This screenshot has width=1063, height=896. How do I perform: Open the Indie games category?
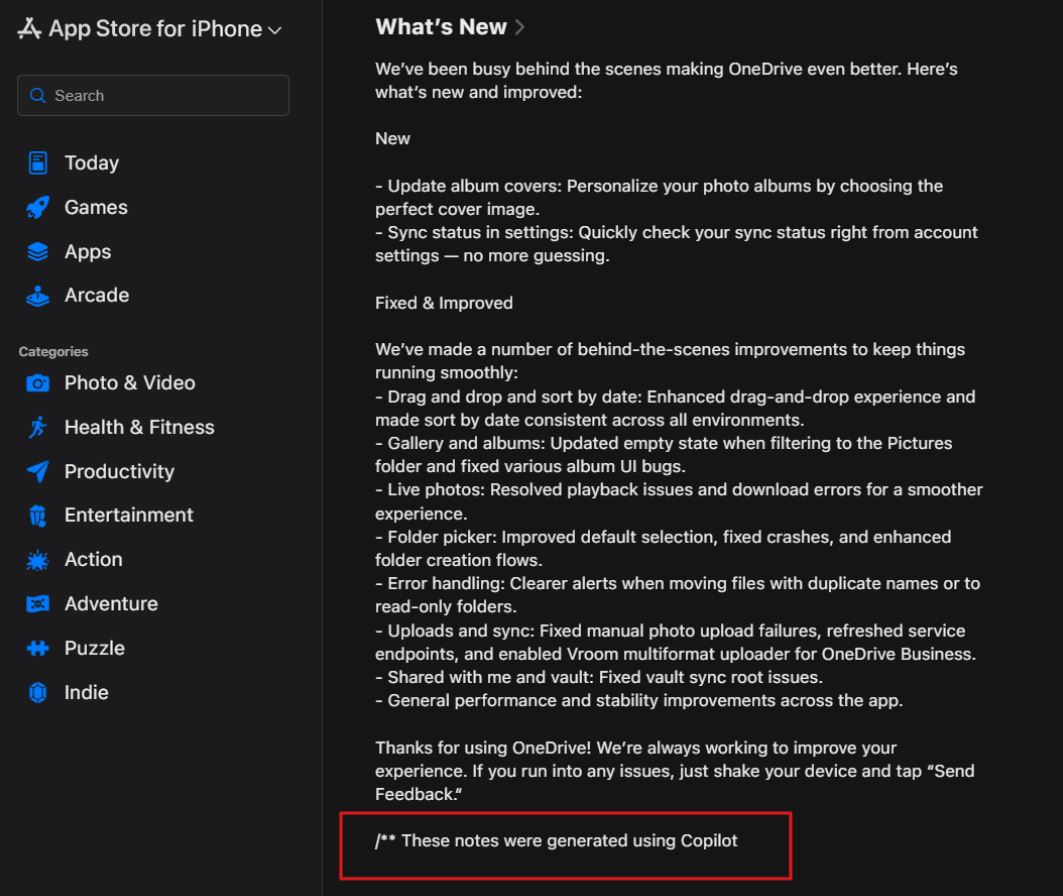[86, 692]
